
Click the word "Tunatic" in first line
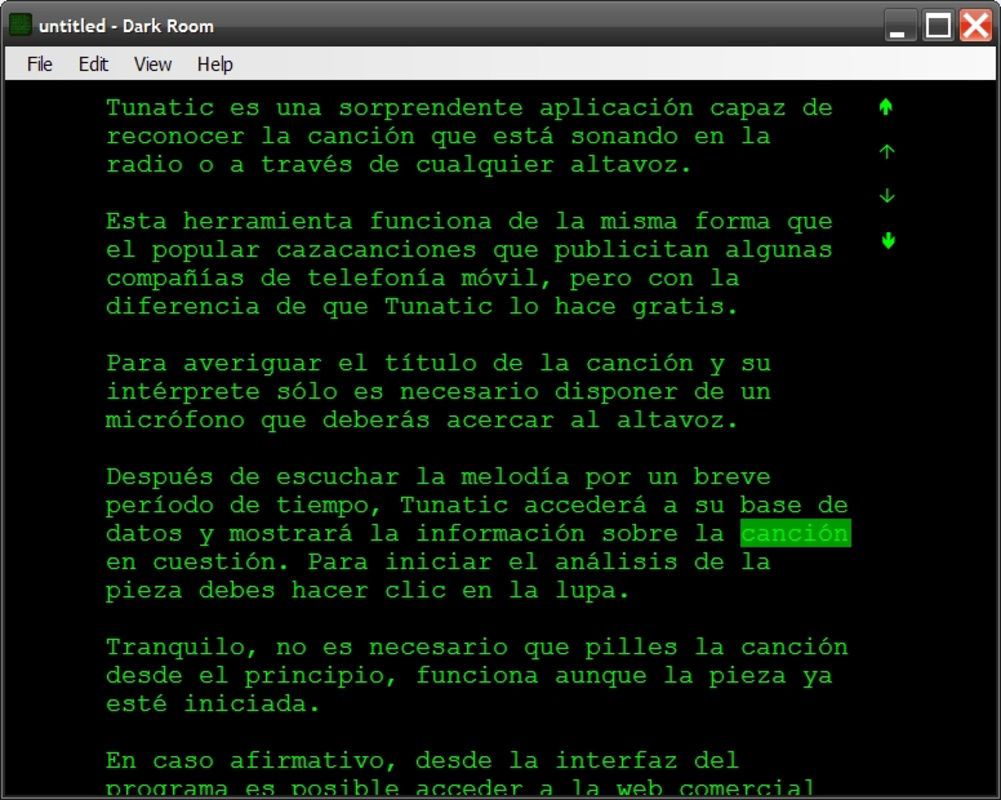[x=160, y=107]
